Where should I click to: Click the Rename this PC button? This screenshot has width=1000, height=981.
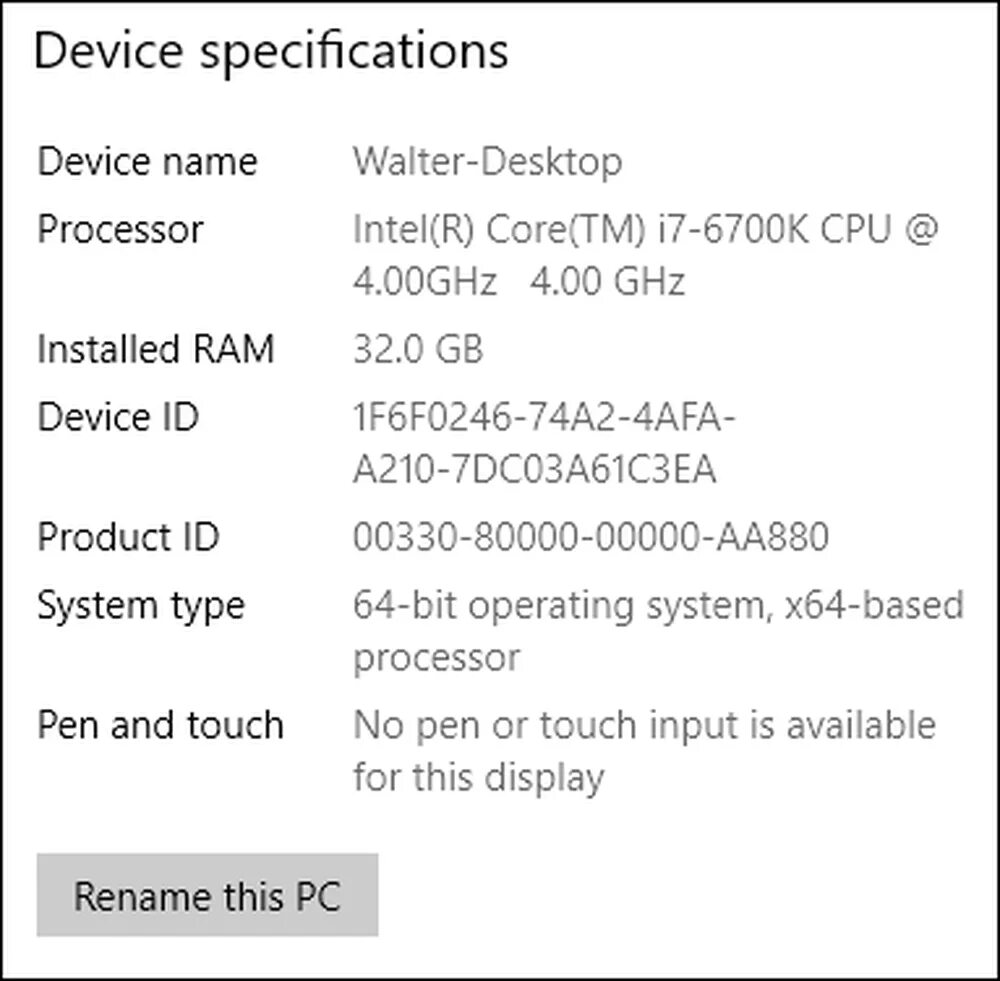[x=207, y=894]
